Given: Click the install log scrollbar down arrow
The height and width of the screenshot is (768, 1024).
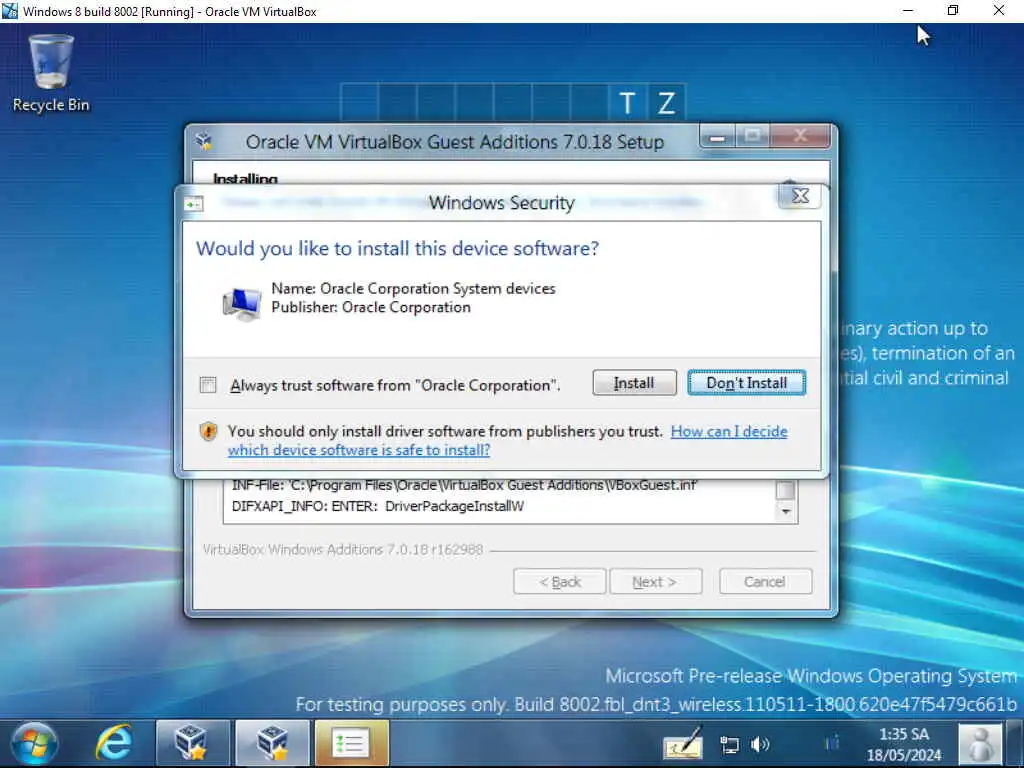Looking at the screenshot, I should pyautogui.click(x=786, y=512).
